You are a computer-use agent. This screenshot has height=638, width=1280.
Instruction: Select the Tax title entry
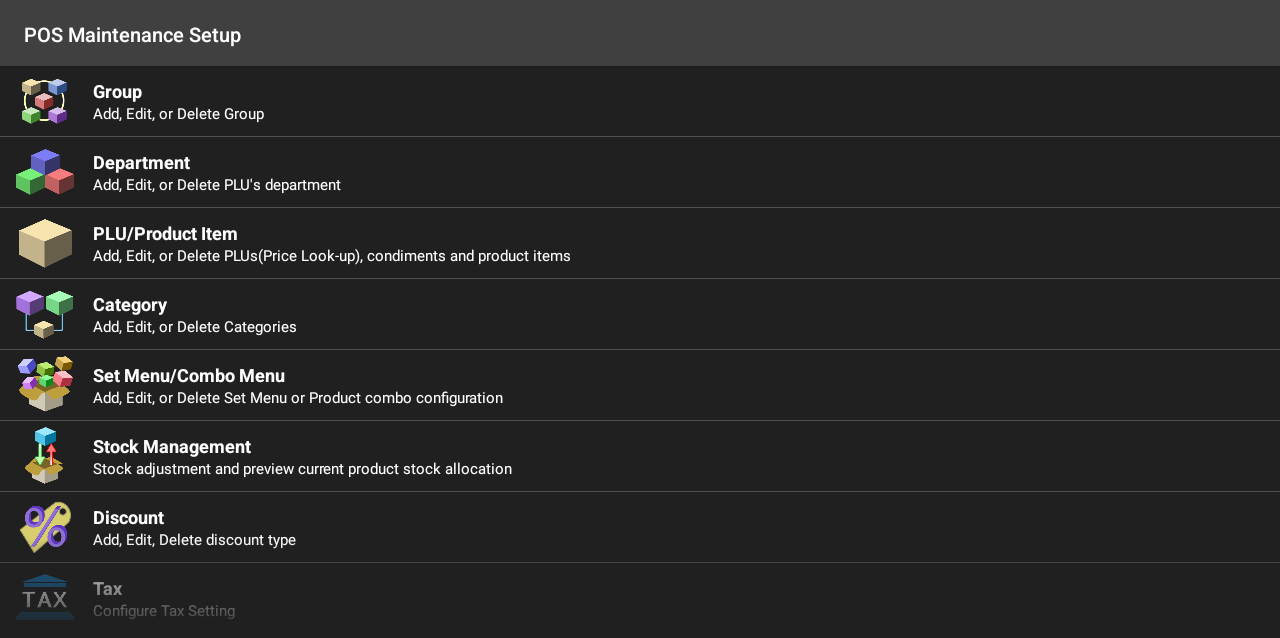click(x=107, y=589)
